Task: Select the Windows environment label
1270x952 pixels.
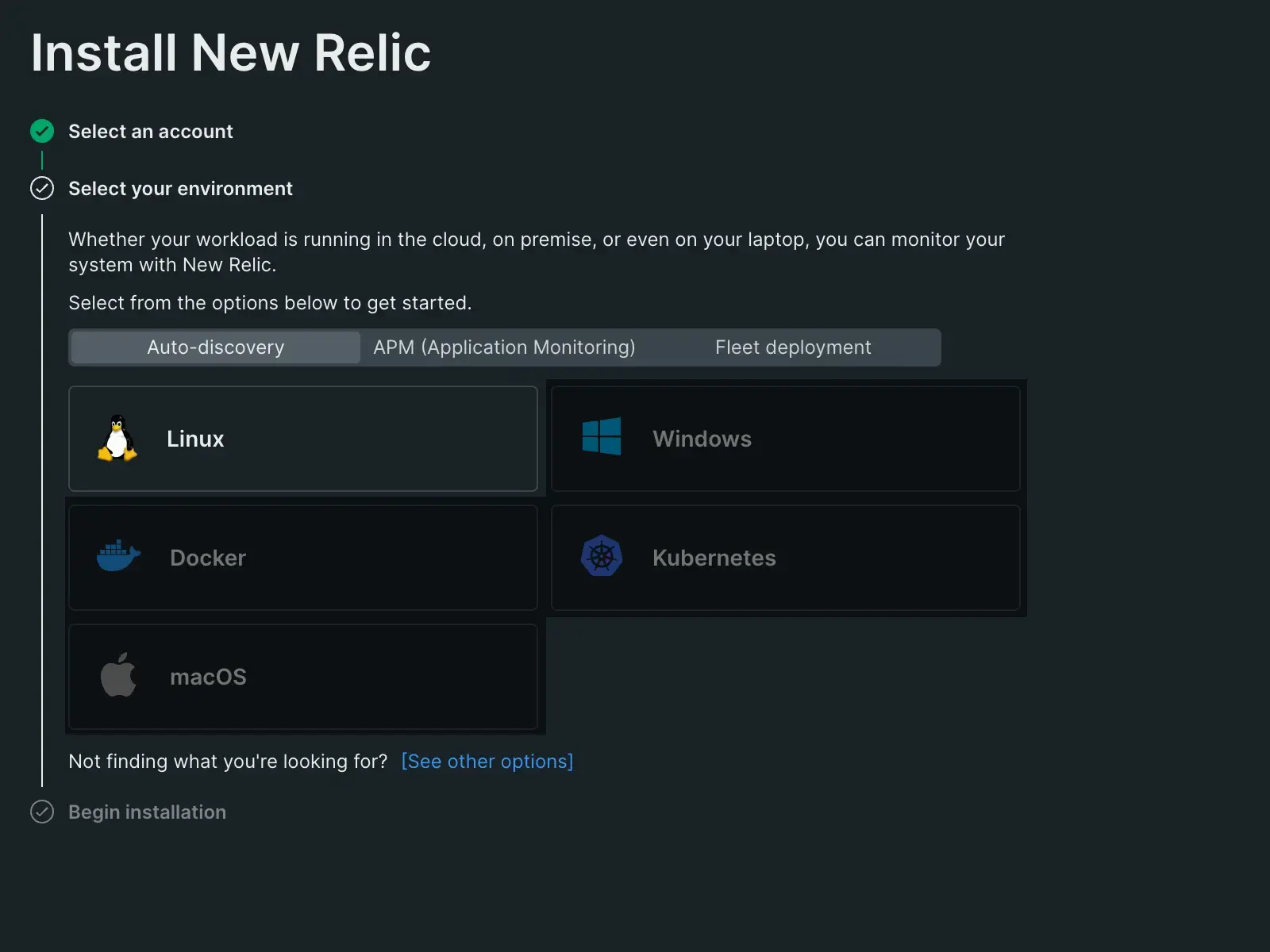Action: pyautogui.click(x=702, y=439)
